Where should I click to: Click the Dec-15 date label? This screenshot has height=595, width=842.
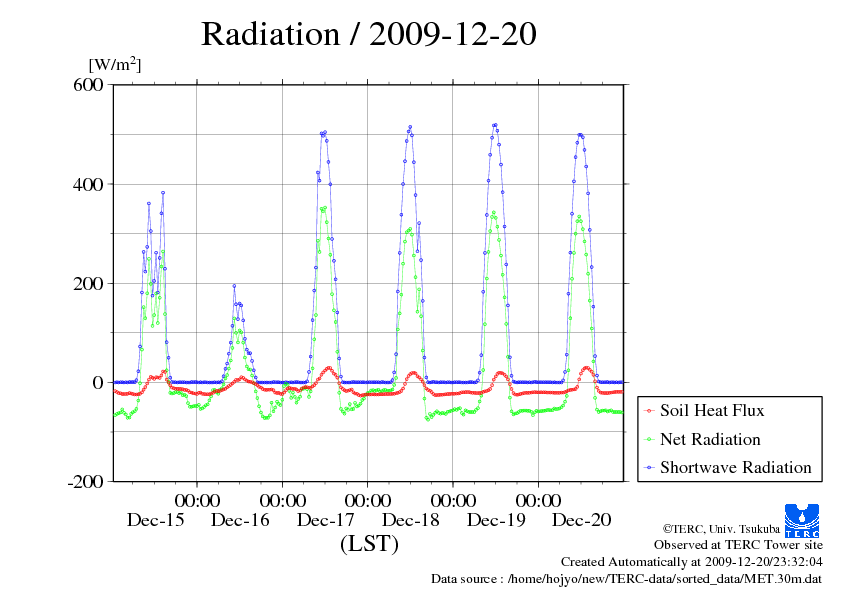155,520
